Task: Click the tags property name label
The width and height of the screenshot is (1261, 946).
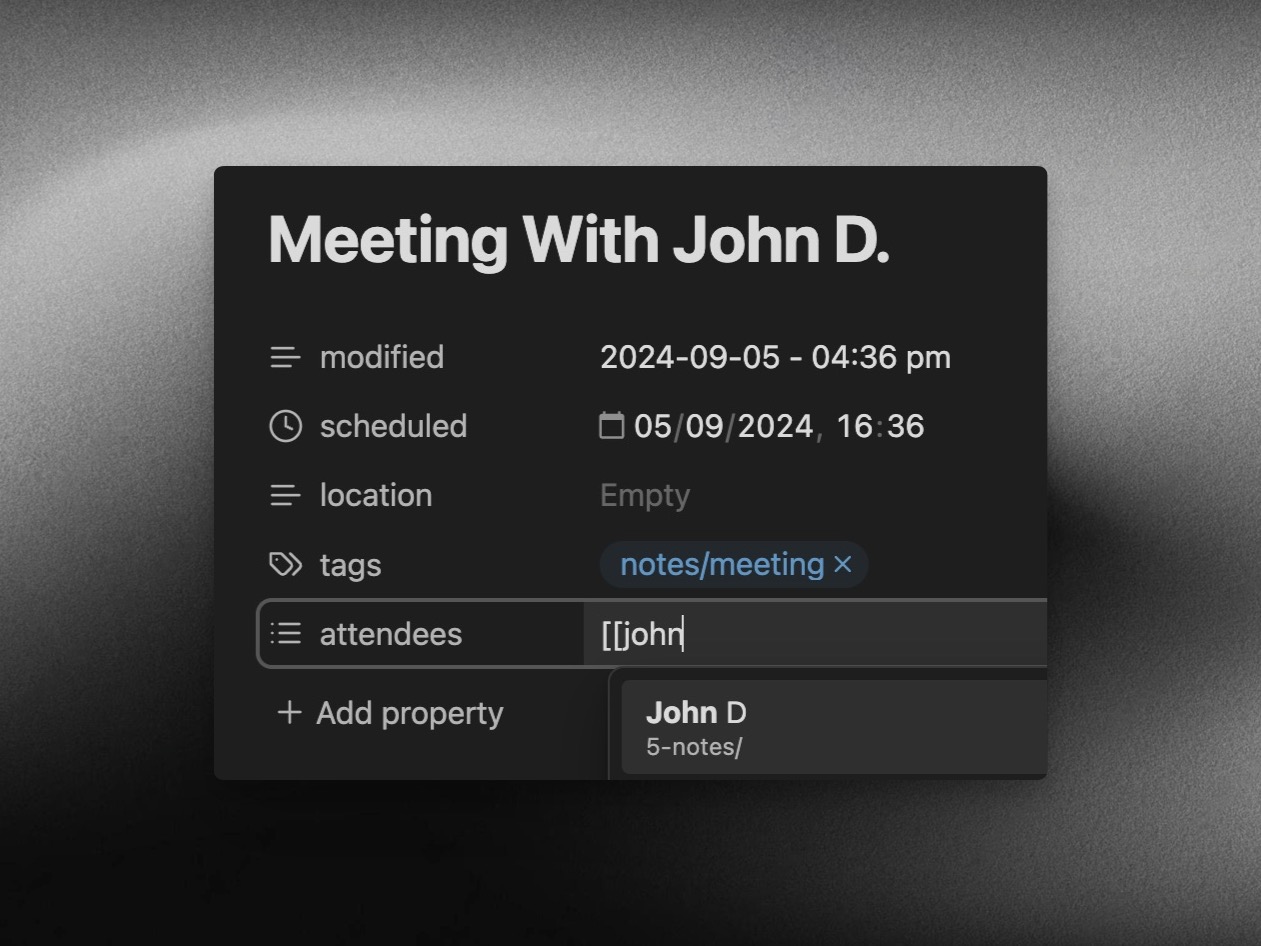Action: 350,565
